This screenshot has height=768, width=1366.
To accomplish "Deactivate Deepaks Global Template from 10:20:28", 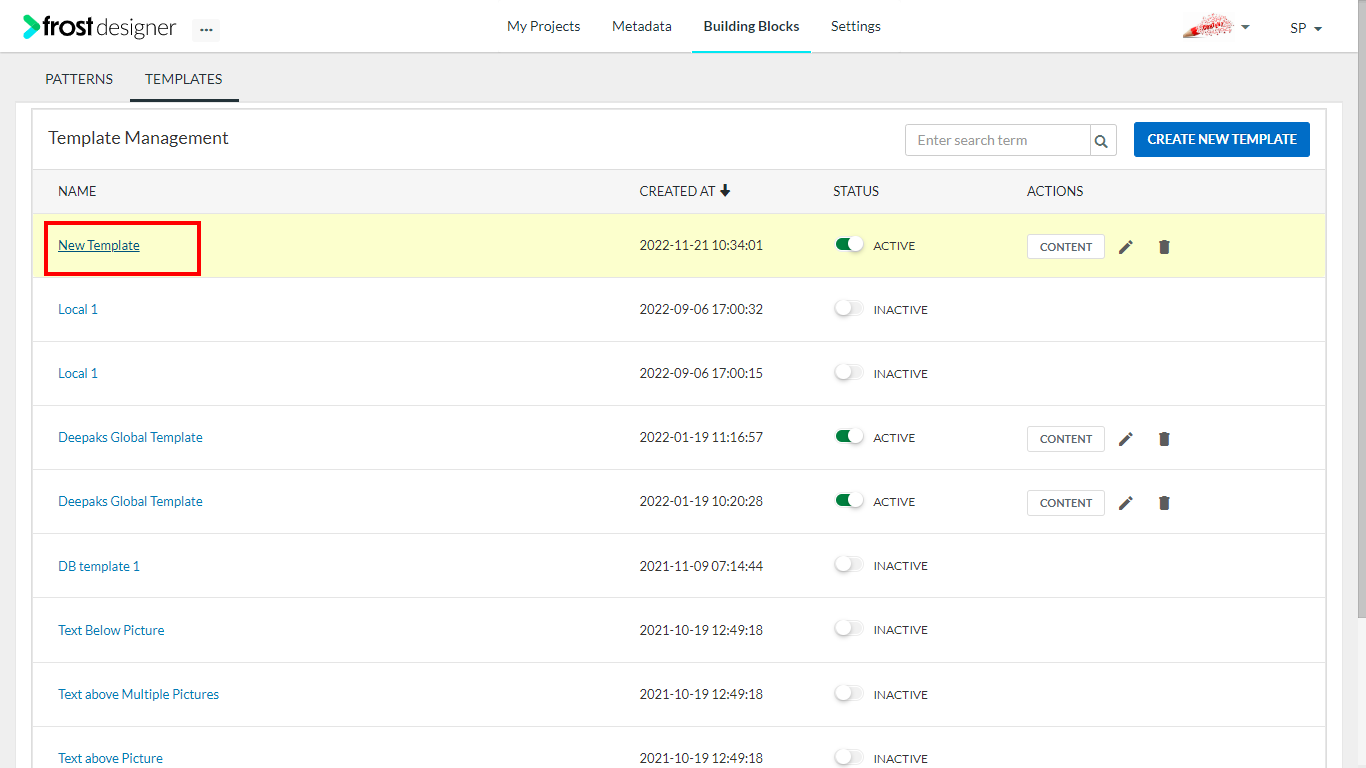I will 849,501.
